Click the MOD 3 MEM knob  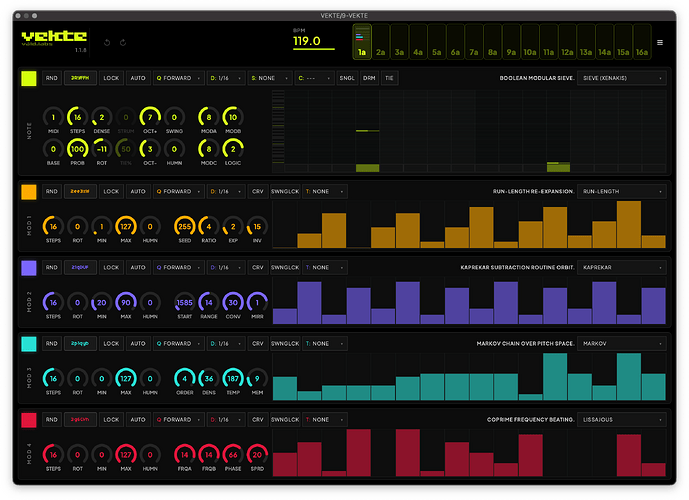point(257,379)
